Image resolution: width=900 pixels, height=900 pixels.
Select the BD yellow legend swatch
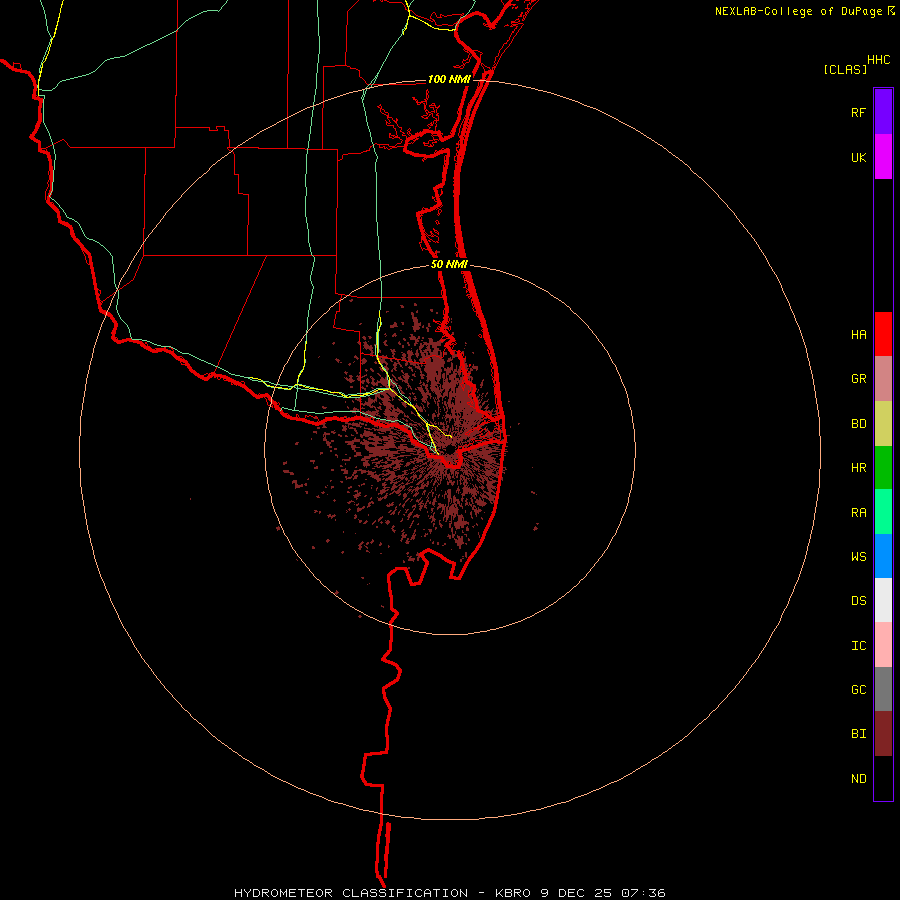pyautogui.click(x=883, y=424)
